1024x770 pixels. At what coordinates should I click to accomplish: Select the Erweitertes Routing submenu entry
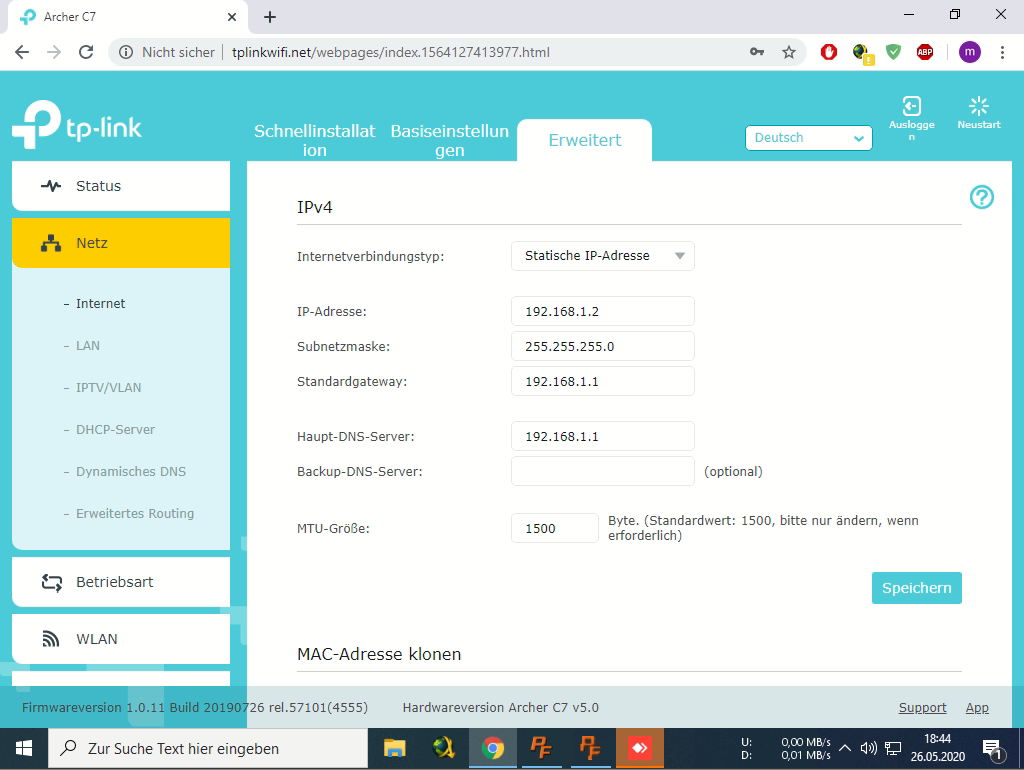[x=135, y=513]
